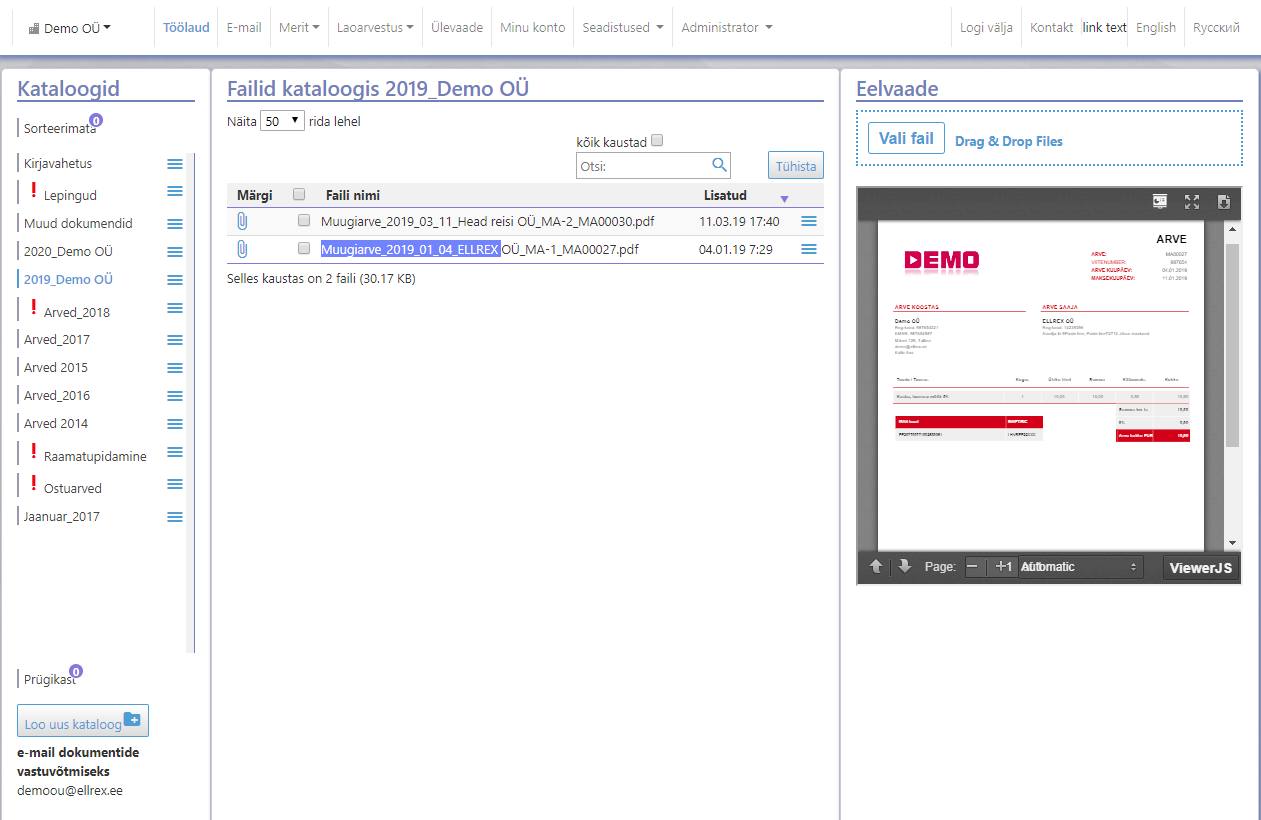Image resolution: width=1261 pixels, height=820 pixels.
Task: Click the Vali fail button
Action: coord(906,138)
